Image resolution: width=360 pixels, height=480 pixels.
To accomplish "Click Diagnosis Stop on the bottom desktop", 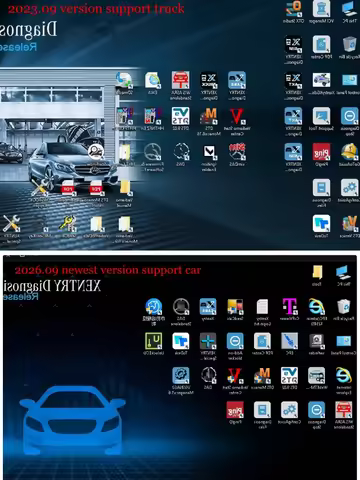I will coord(316,410).
